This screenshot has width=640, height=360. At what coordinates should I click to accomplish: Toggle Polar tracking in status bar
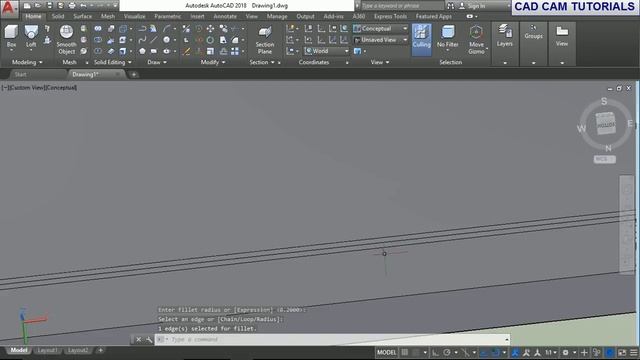[x=447, y=352]
